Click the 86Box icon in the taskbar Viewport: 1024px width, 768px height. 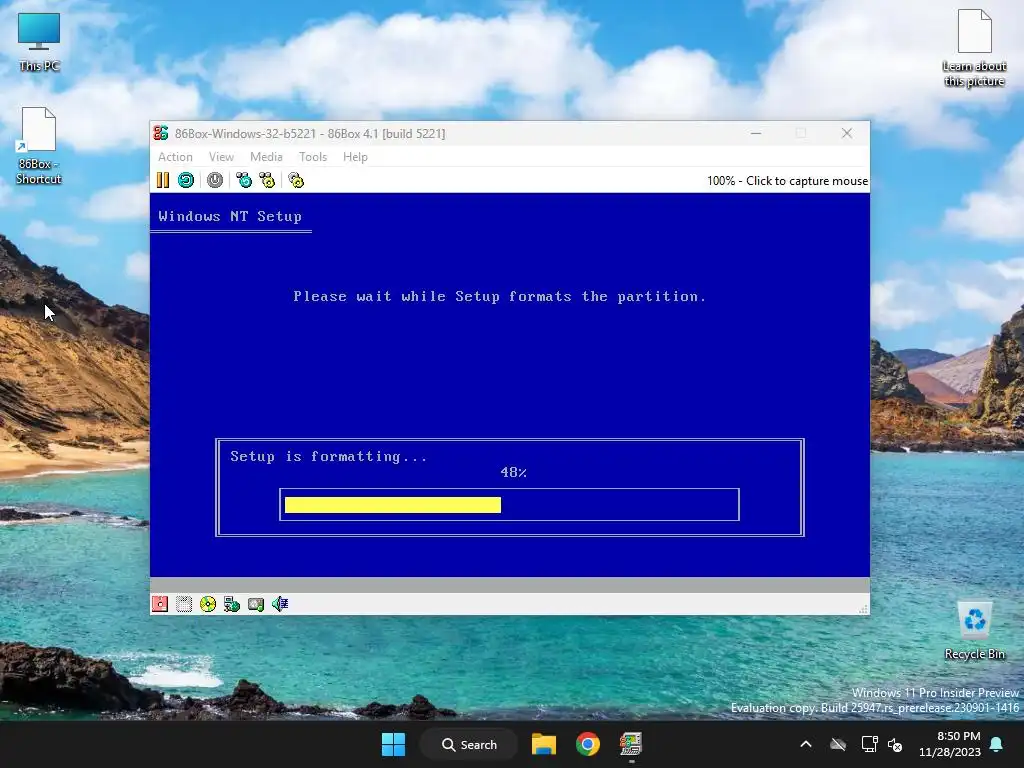(631, 744)
